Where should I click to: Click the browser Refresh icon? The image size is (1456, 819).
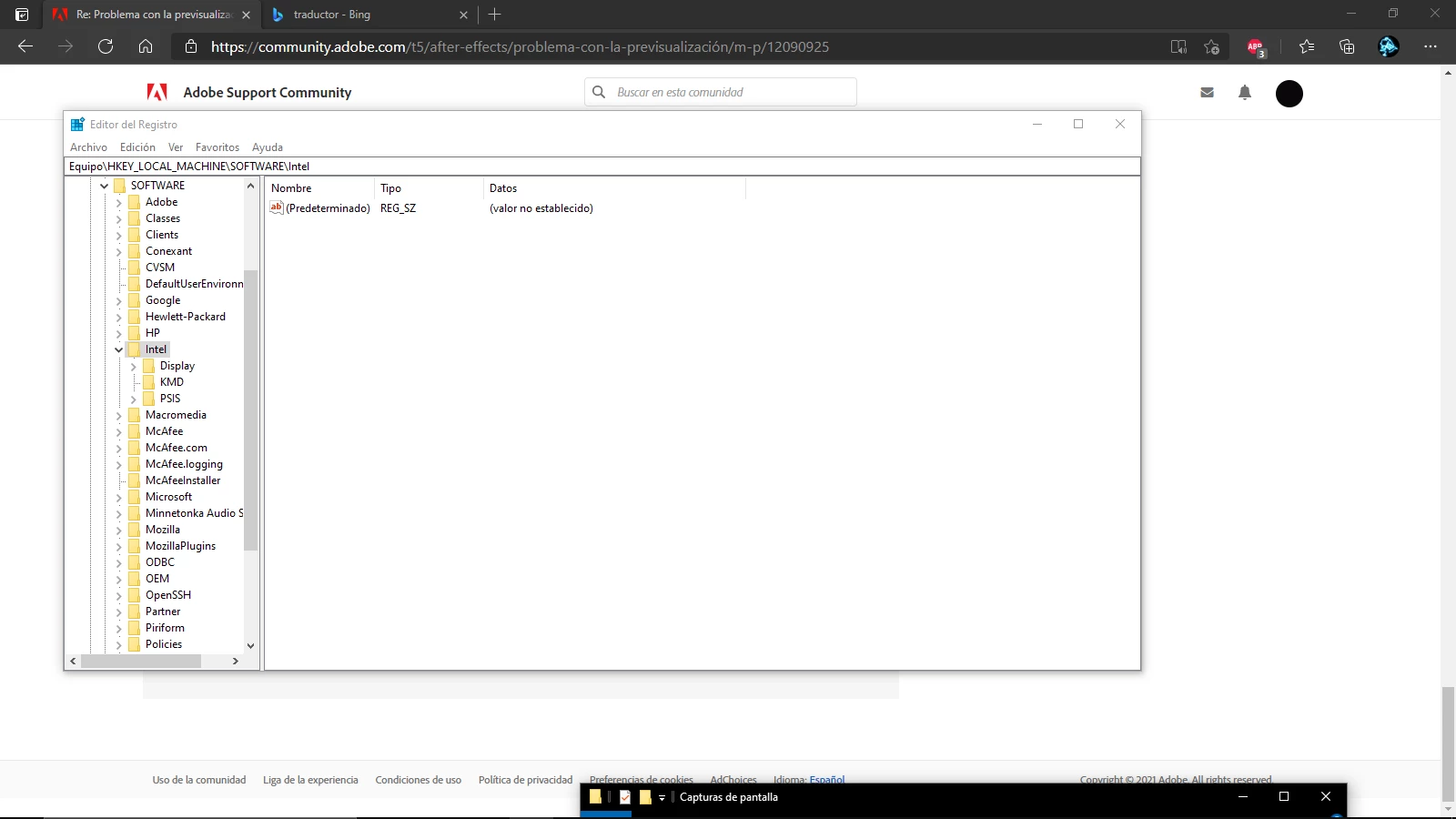click(x=106, y=46)
